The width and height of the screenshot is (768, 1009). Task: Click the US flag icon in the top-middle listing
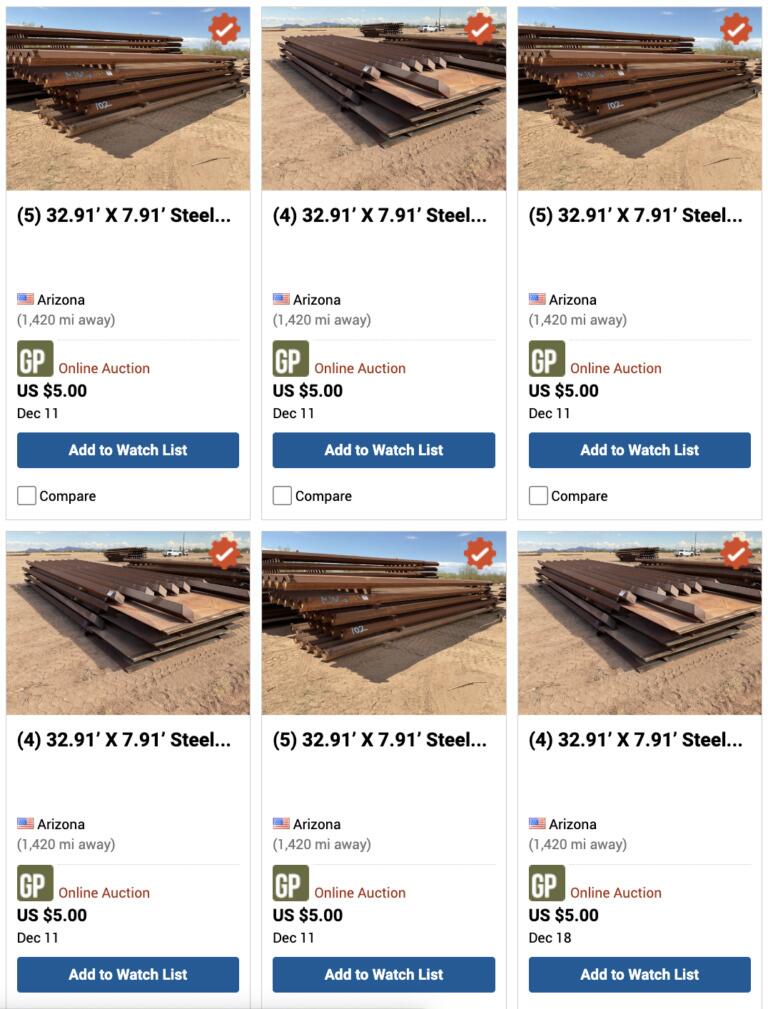tap(281, 299)
